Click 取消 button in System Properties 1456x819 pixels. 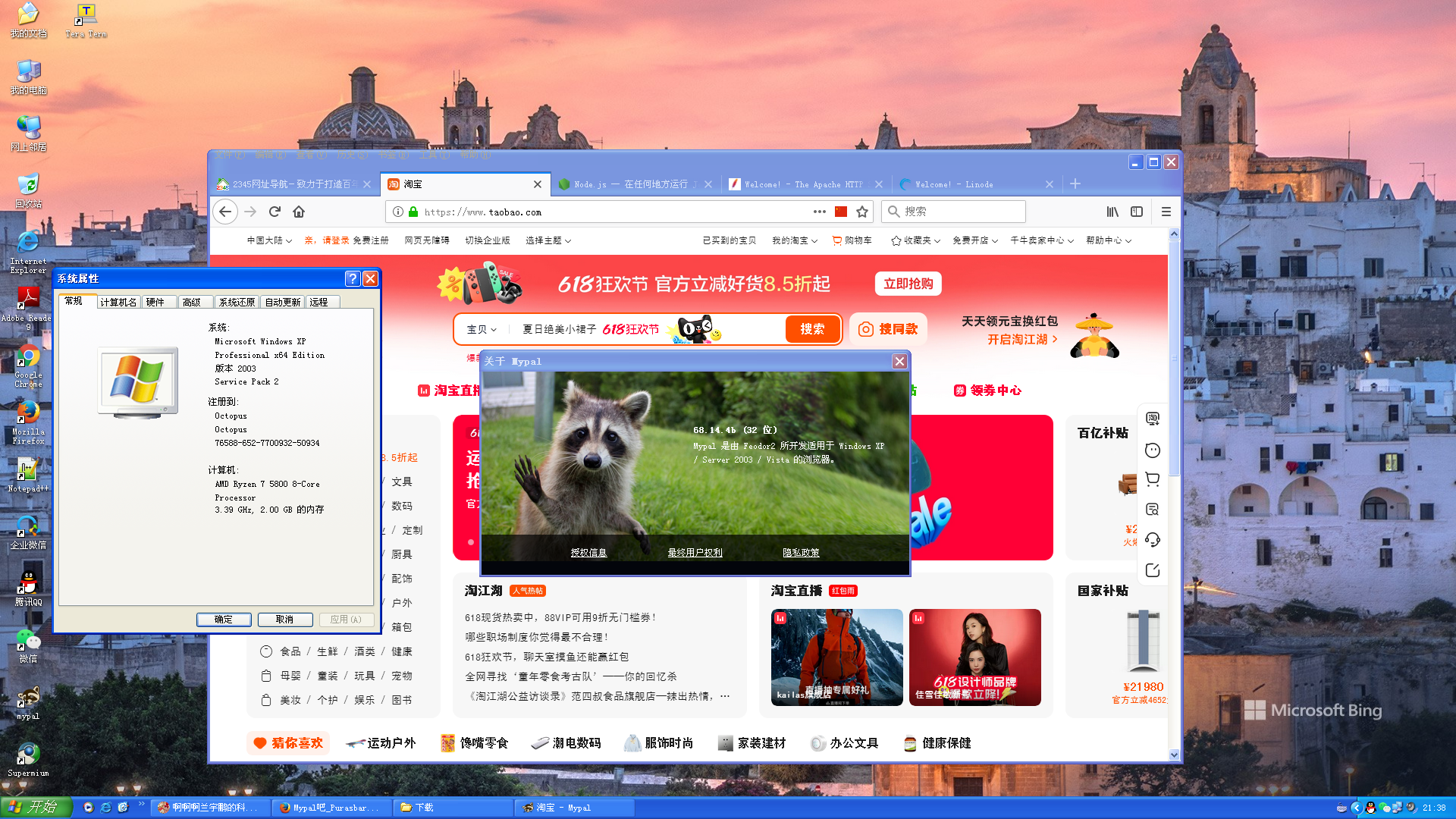(285, 620)
